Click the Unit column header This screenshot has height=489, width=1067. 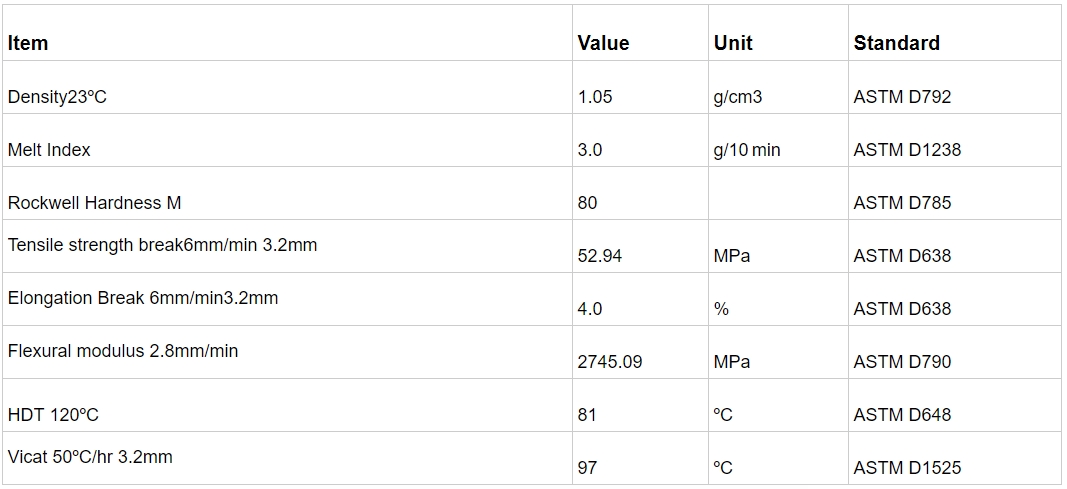[733, 43]
